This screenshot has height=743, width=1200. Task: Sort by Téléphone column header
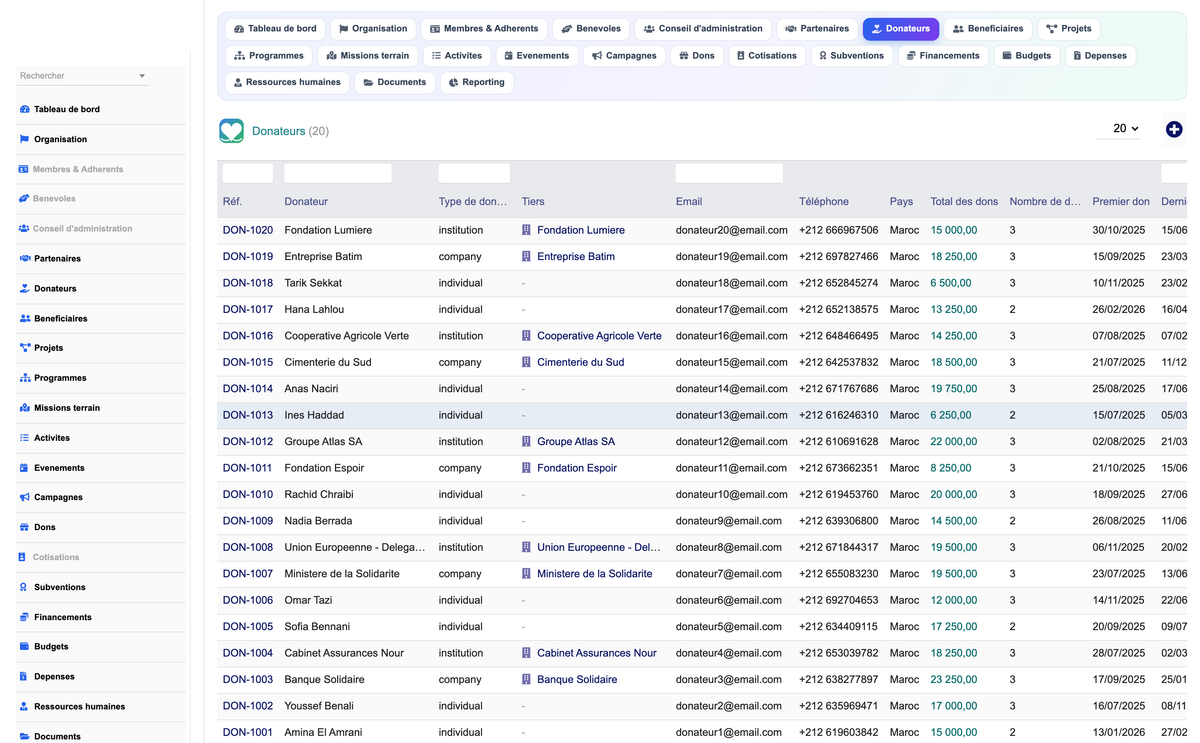(824, 202)
